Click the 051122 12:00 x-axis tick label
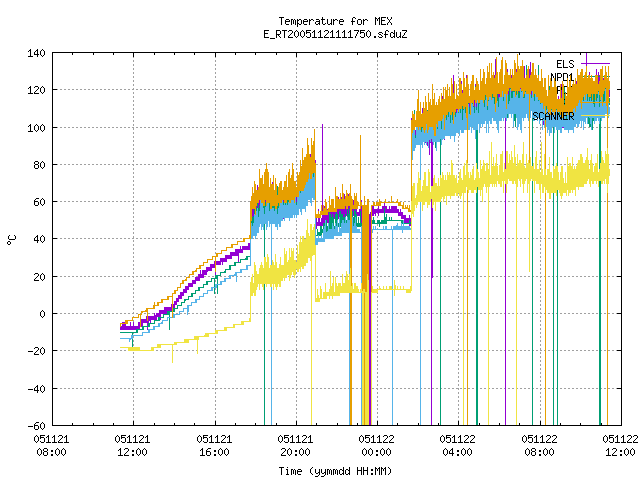Screen dimensions: 640x480 tap(620, 446)
